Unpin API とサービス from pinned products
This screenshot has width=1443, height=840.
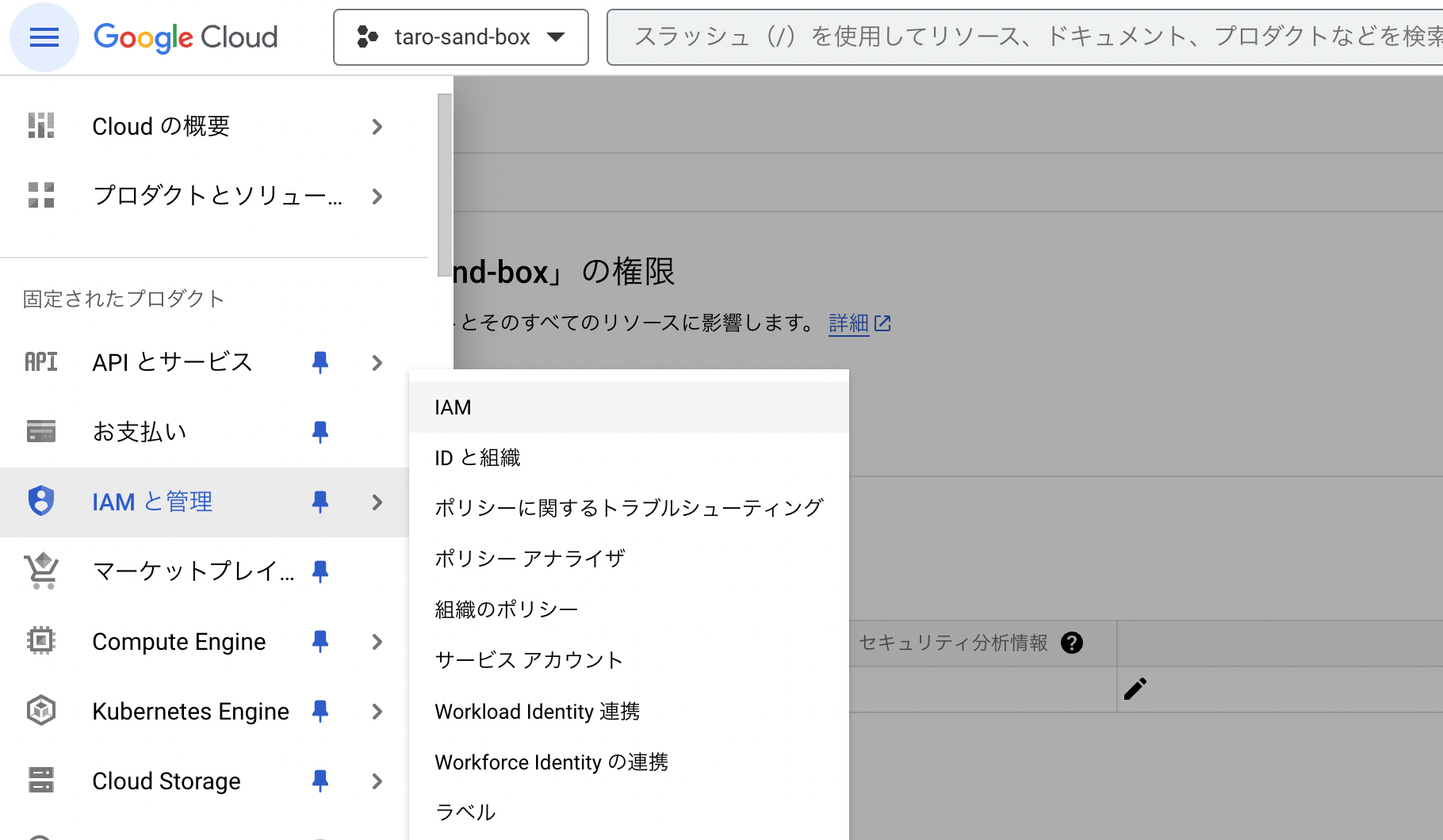coord(320,362)
